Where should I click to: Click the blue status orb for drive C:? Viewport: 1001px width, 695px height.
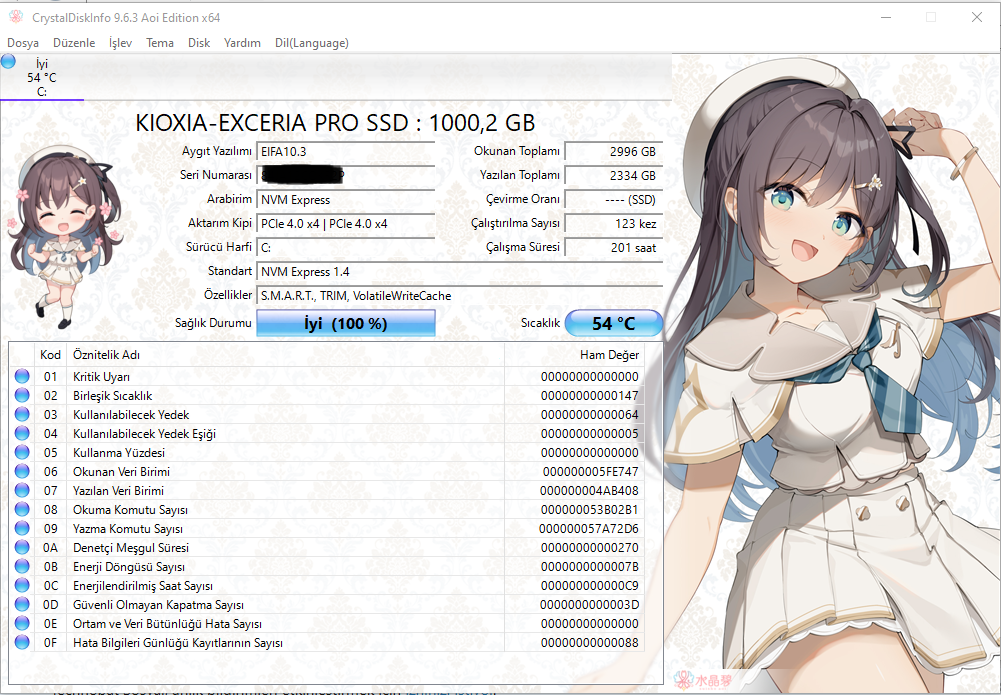click(x=9, y=62)
